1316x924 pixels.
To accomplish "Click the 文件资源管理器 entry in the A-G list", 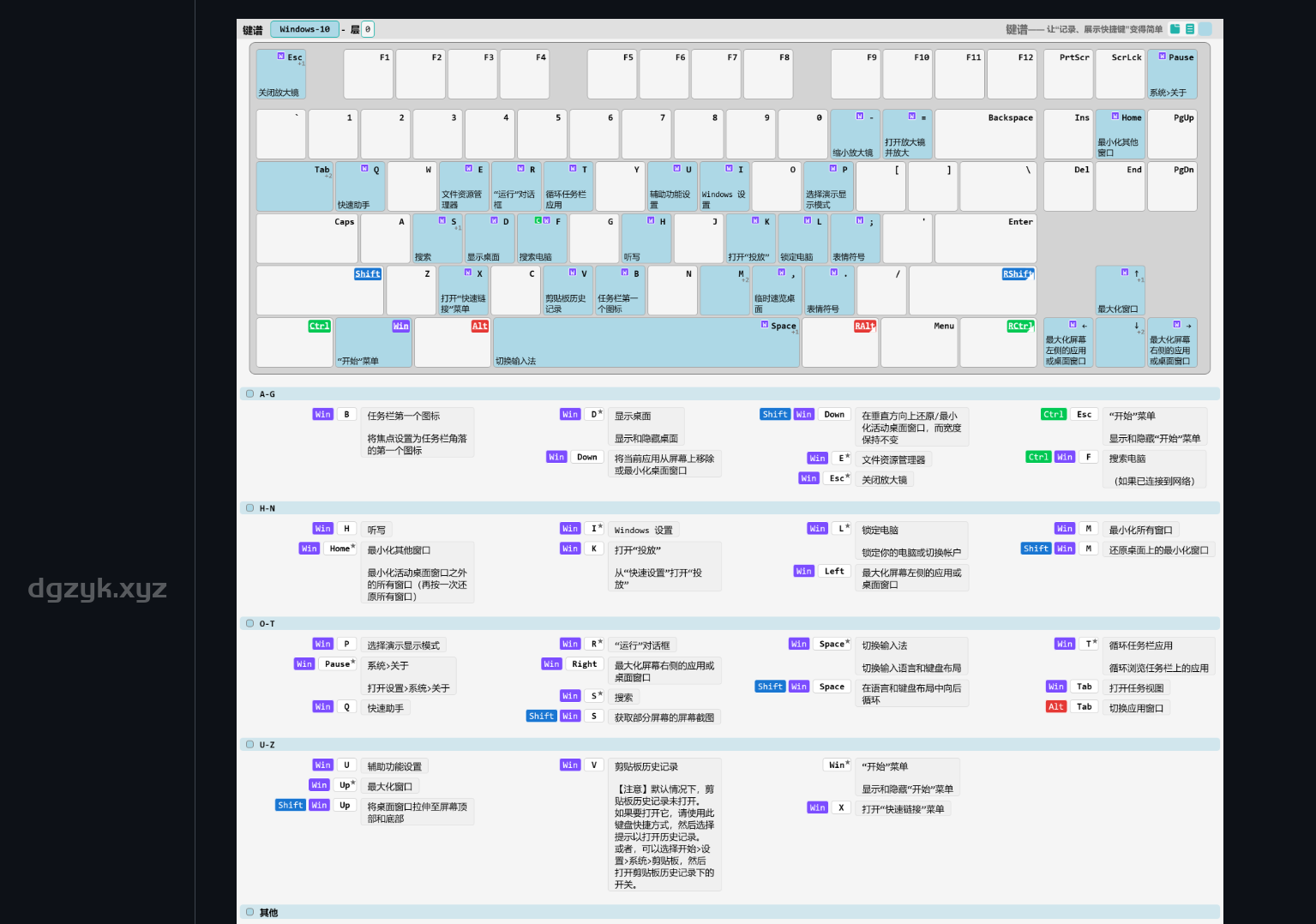I will [x=893, y=460].
